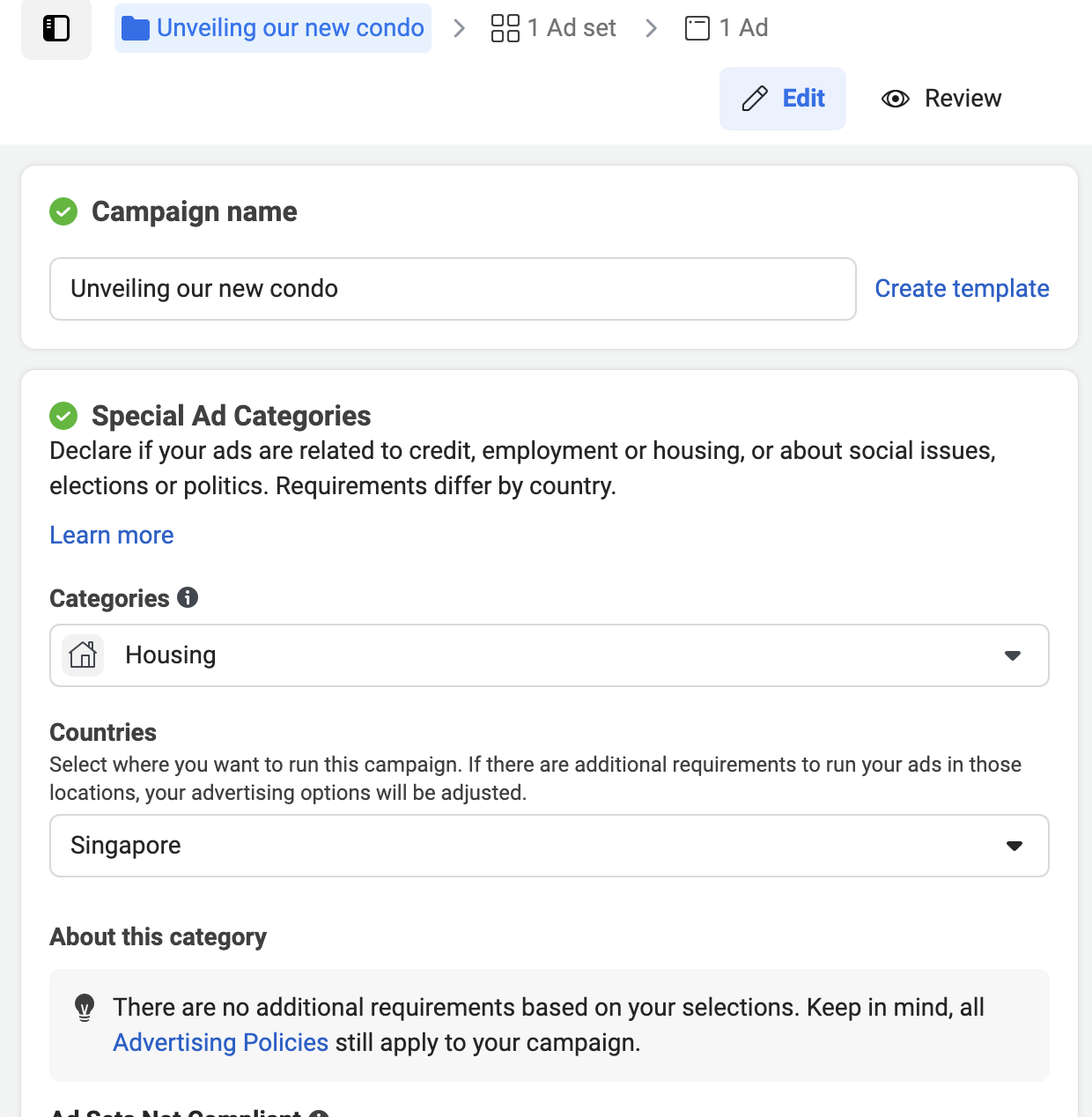Viewport: 1092px width, 1117px height.
Task: Click the green checkmark beside Special Ad Categories
Action: (x=63, y=415)
